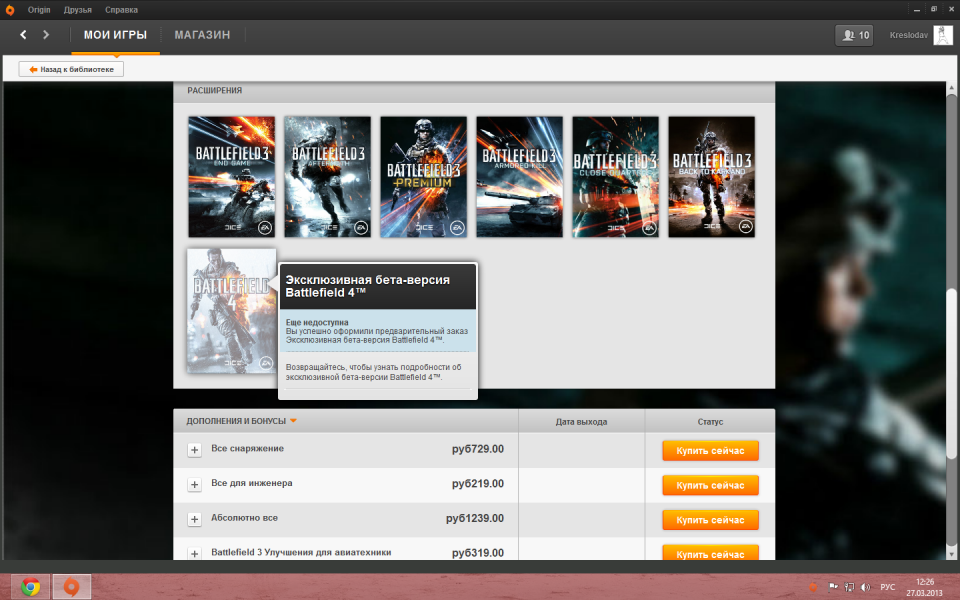Open the Battlefield 3 Premium cover
Image resolution: width=960 pixels, height=600 pixels.
point(424,177)
